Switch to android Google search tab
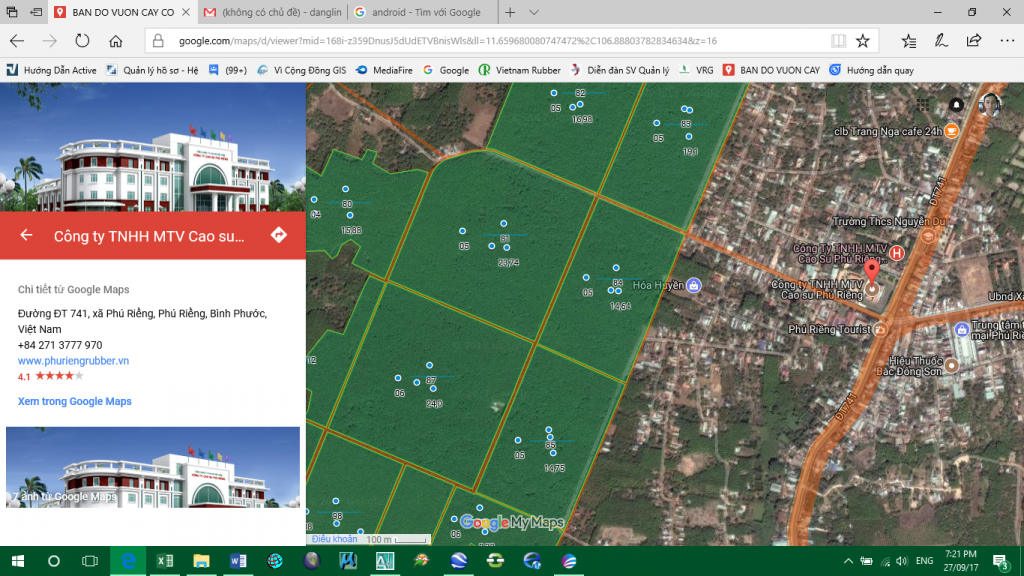 click(422, 12)
